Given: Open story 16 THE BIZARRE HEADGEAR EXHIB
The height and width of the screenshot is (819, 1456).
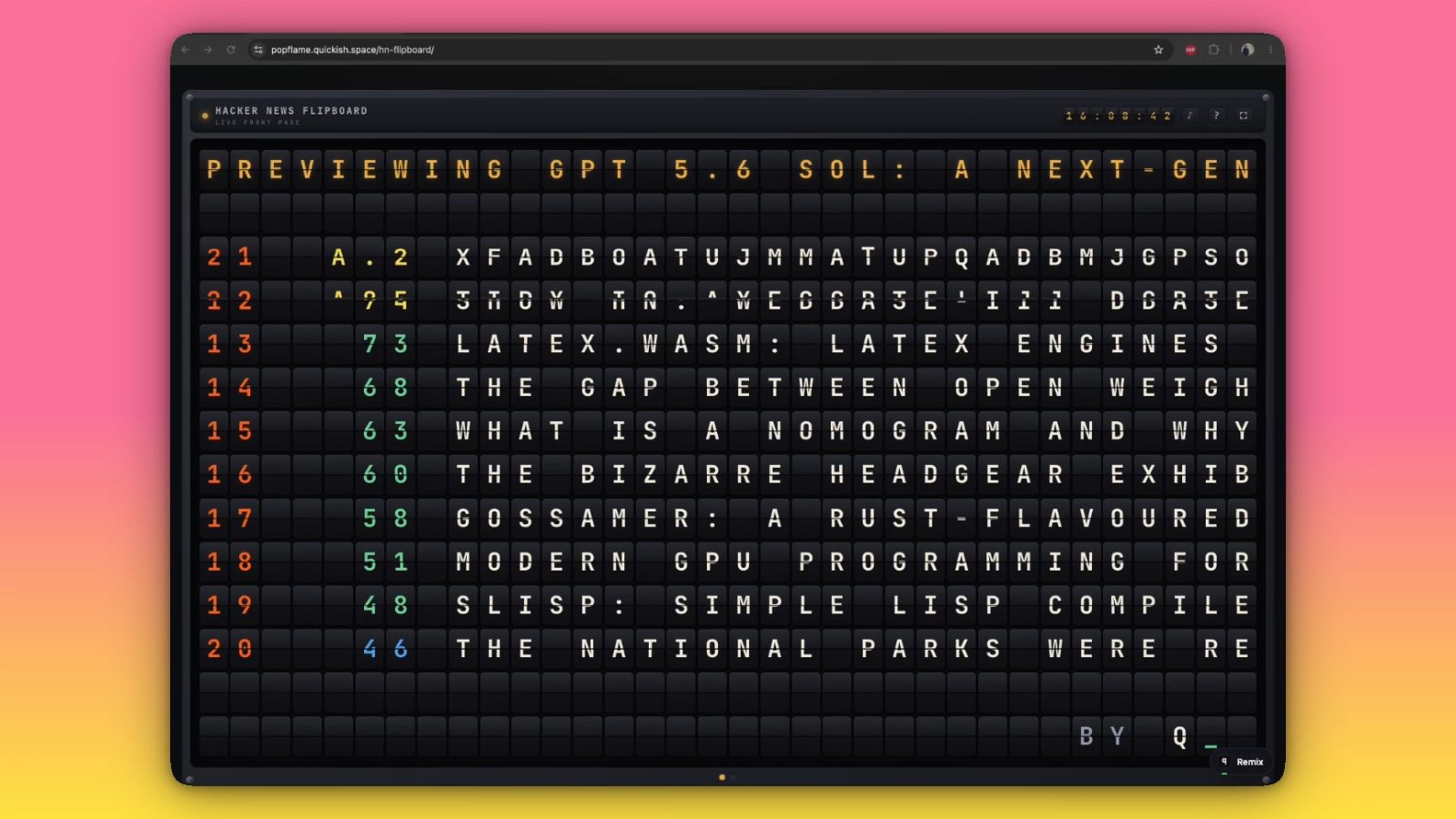Looking at the screenshot, I should point(728,474).
